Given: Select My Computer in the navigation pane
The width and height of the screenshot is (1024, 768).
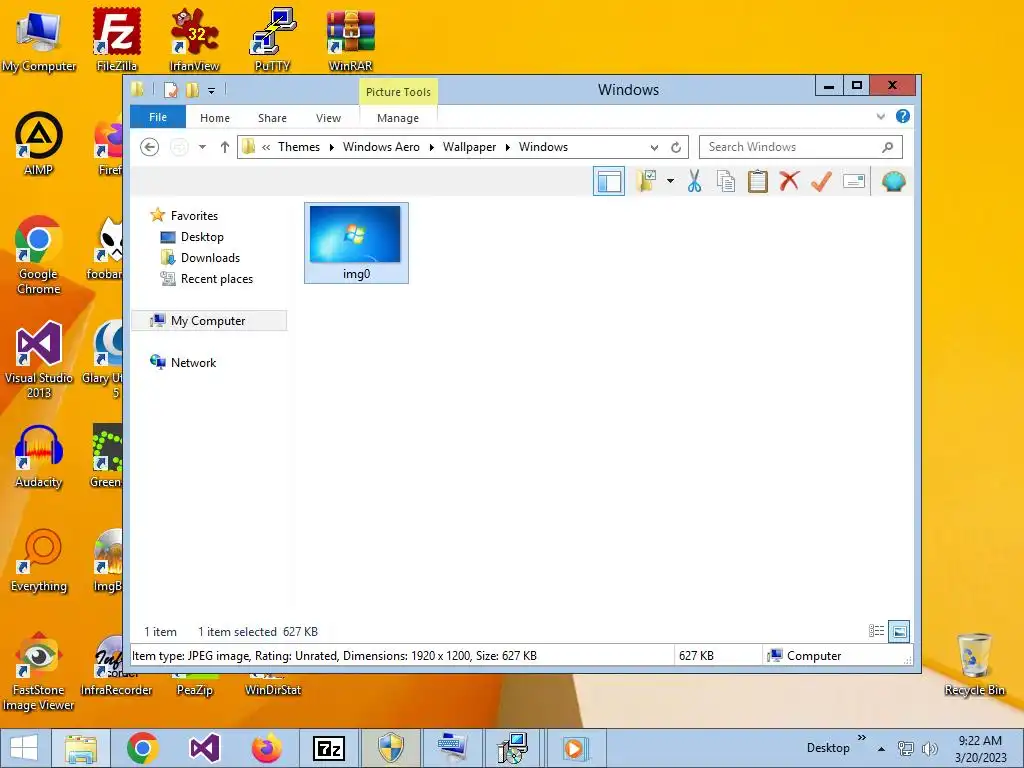Looking at the screenshot, I should (209, 321).
